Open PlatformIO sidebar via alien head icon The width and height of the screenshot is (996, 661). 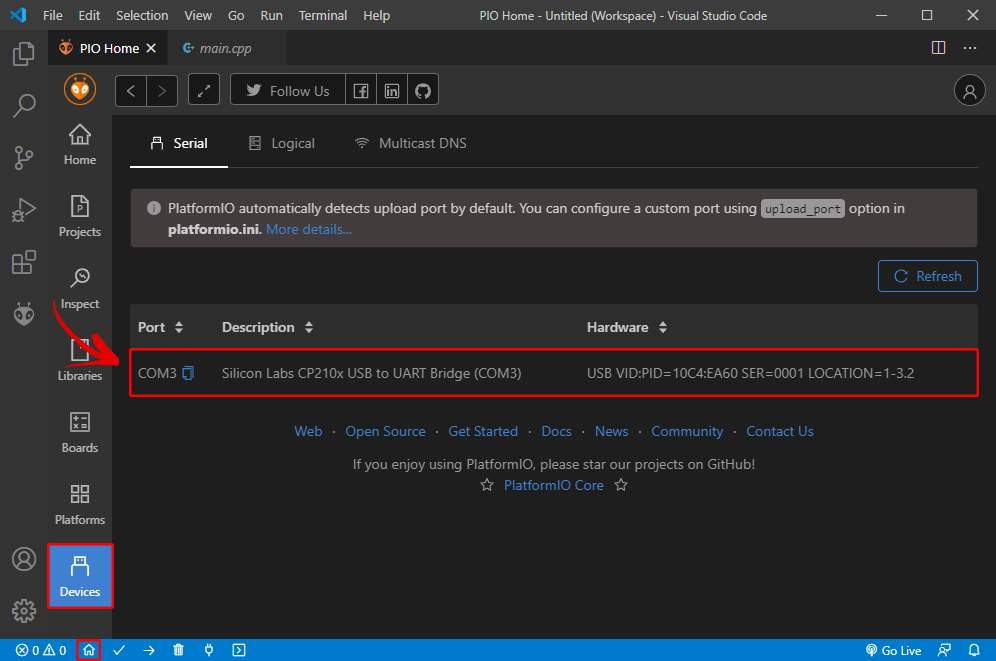(23, 313)
